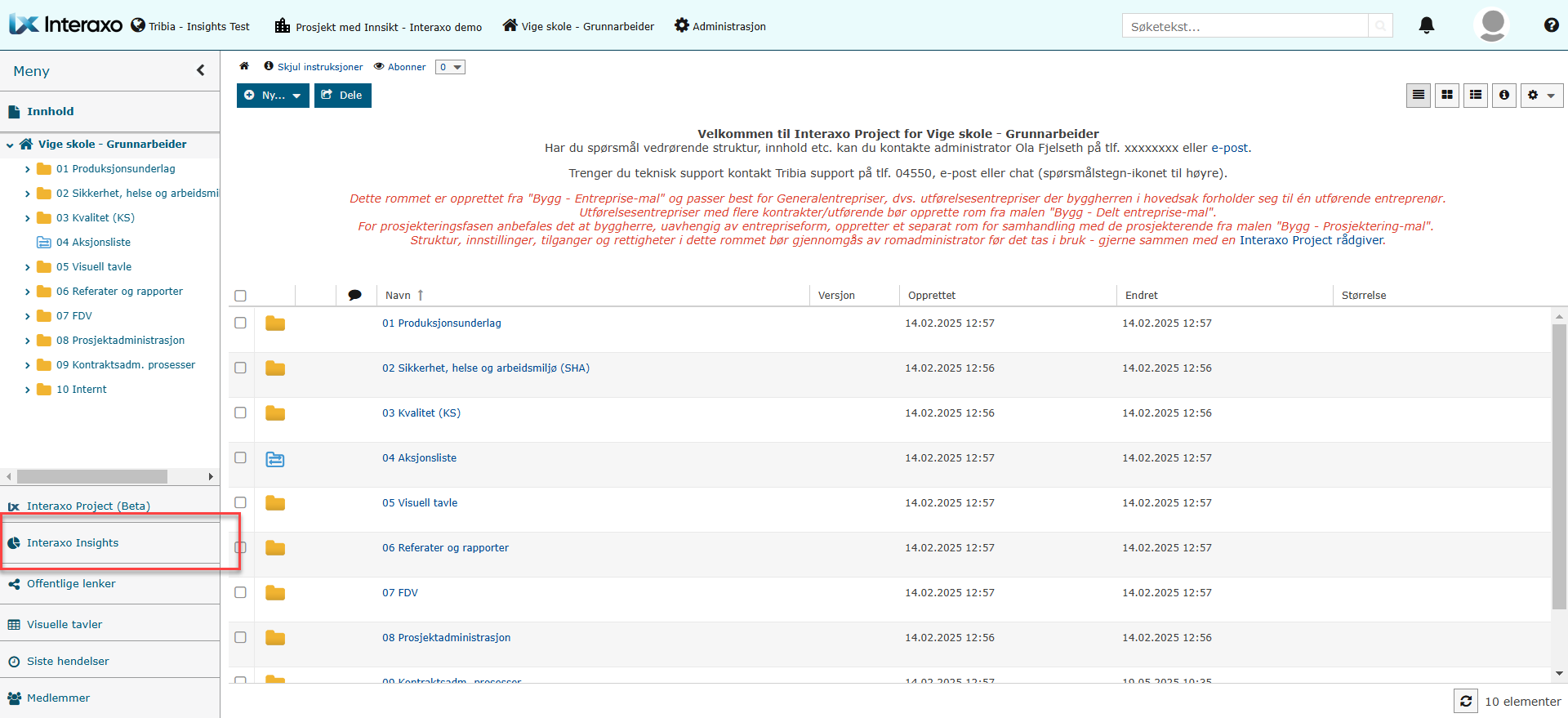Image resolution: width=1568 pixels, height=718 pixels.
Task: Check the 08 Prosjektadministrasjon row
Action: [240, 637]
